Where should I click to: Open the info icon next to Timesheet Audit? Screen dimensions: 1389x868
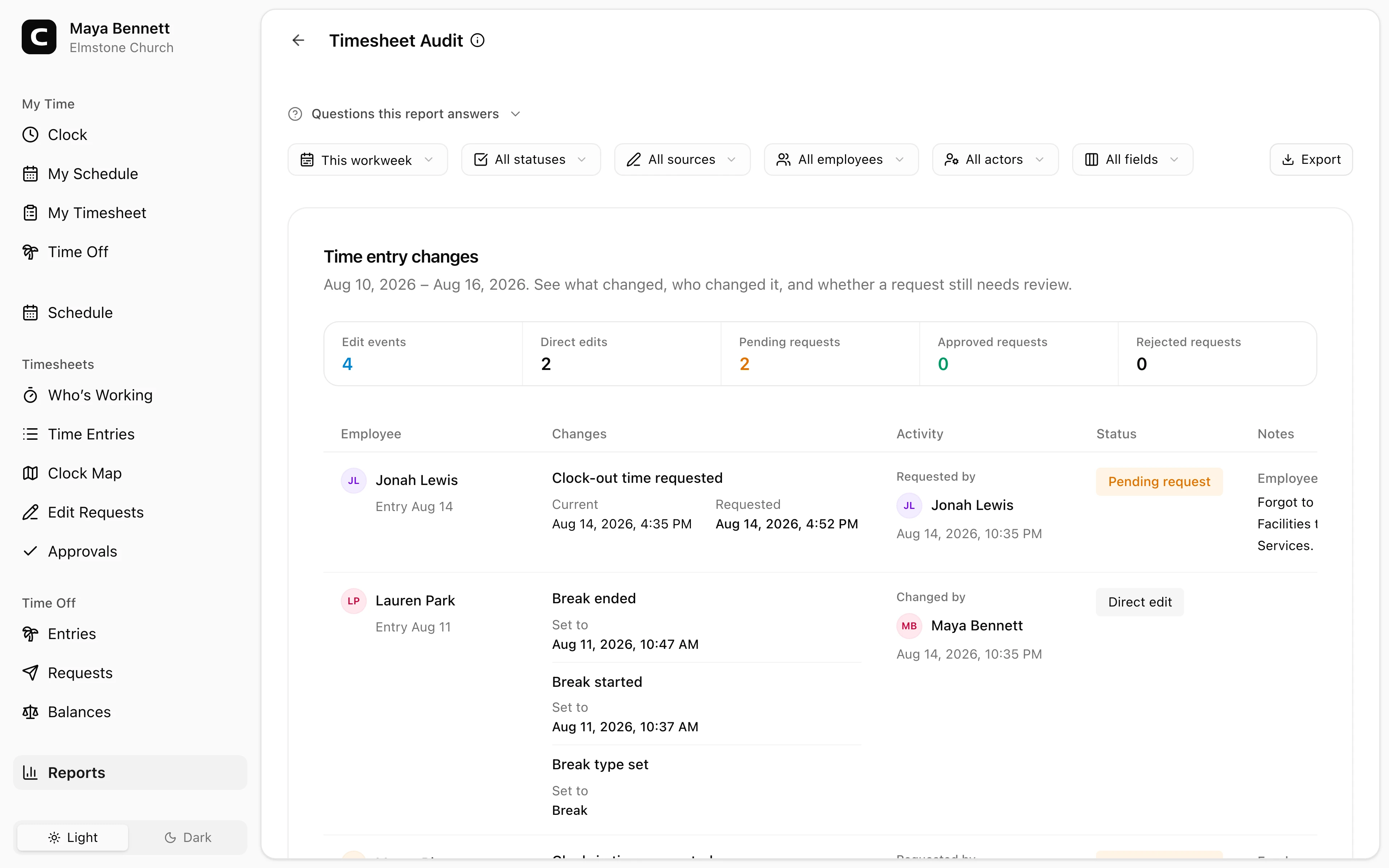coord(477,40)
